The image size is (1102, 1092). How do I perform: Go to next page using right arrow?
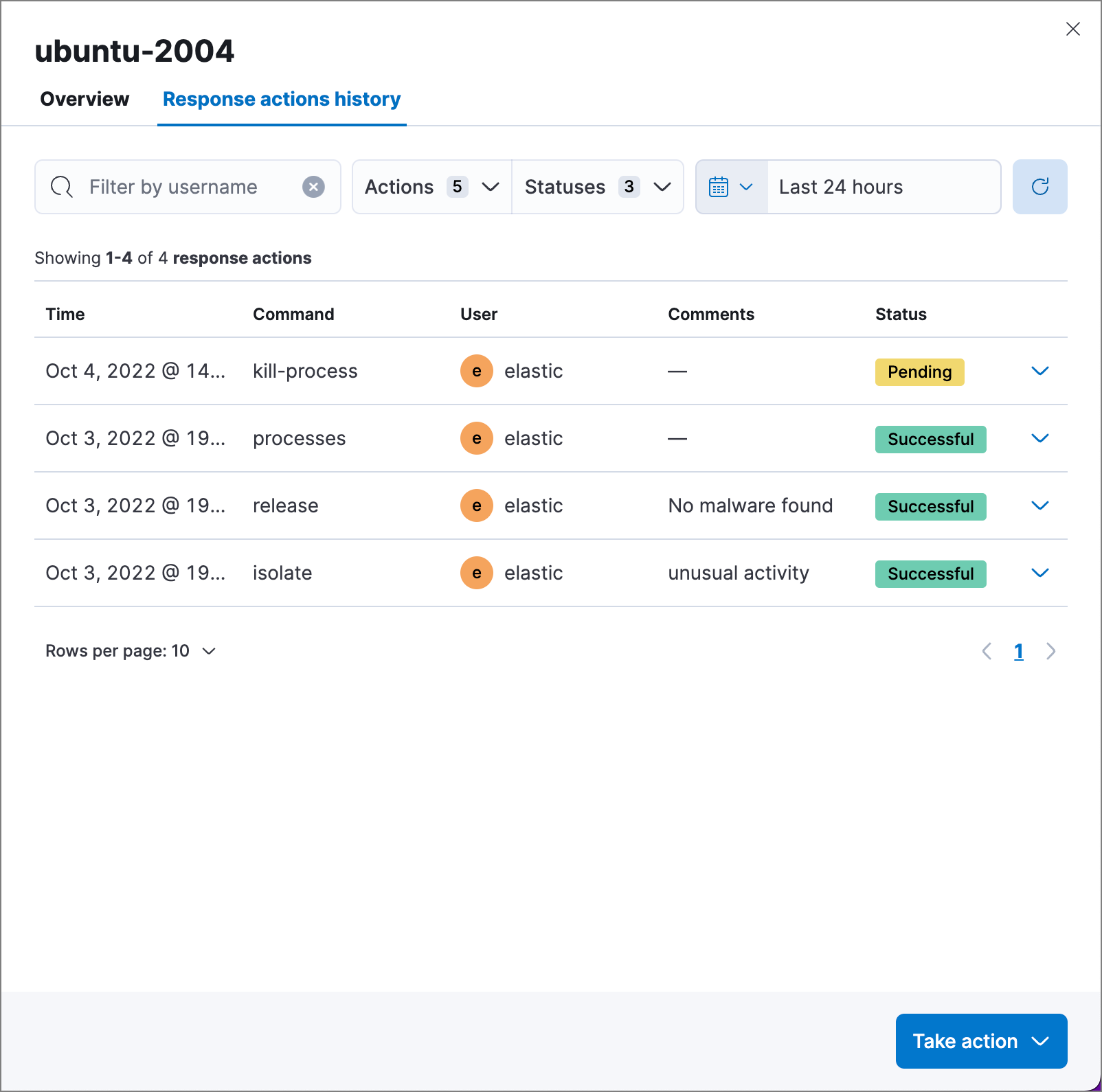1050,650
